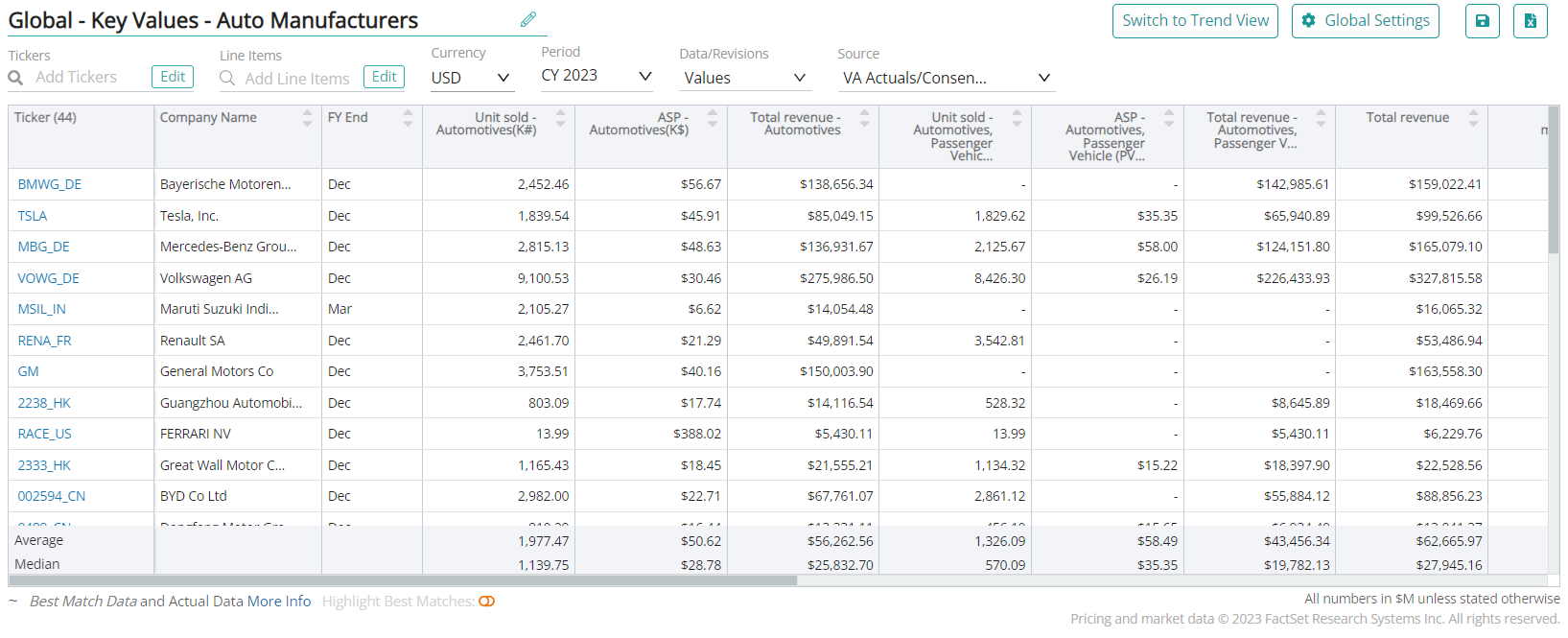The image size is (1568, 638).
Task: Open MBG_DE ticker link
Action: (x=43, y=247)
